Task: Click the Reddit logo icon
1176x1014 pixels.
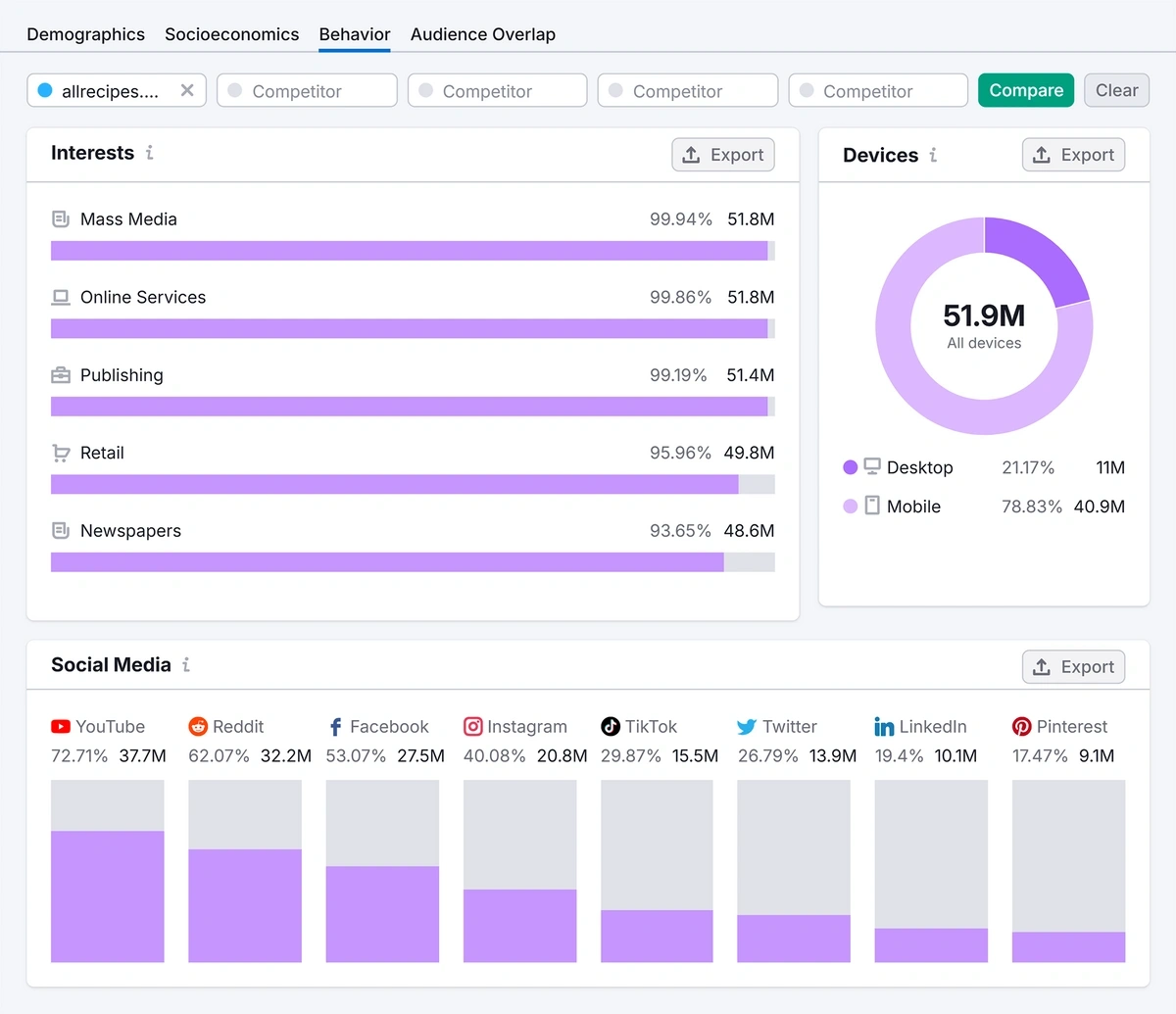Action: point(198,726)
